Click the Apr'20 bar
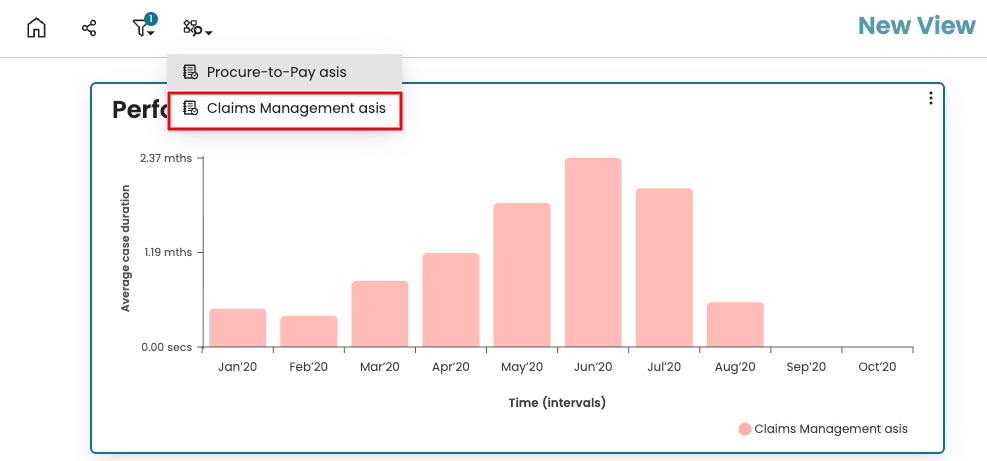987x461 pixels. pyautogui.click(x=450, y=300)
